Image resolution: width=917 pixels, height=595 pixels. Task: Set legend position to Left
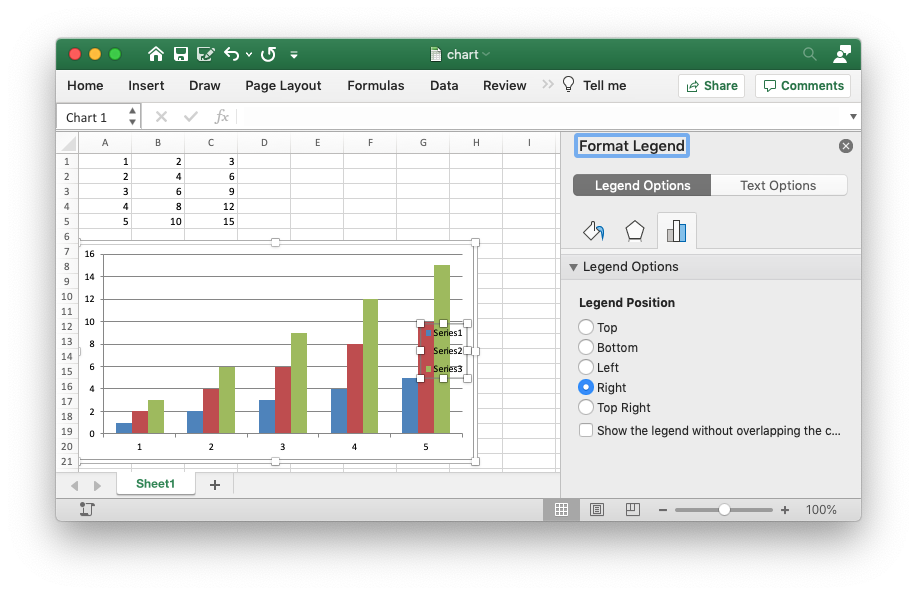point(585,367)
